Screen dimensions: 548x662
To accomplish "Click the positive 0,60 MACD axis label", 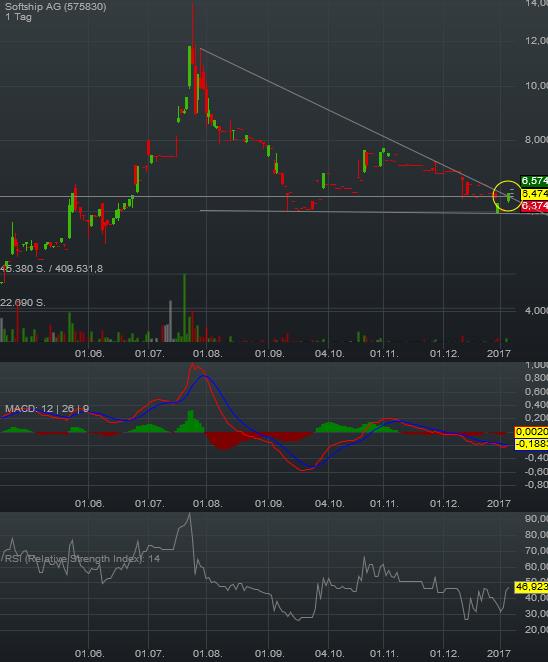I will [536, 391].
